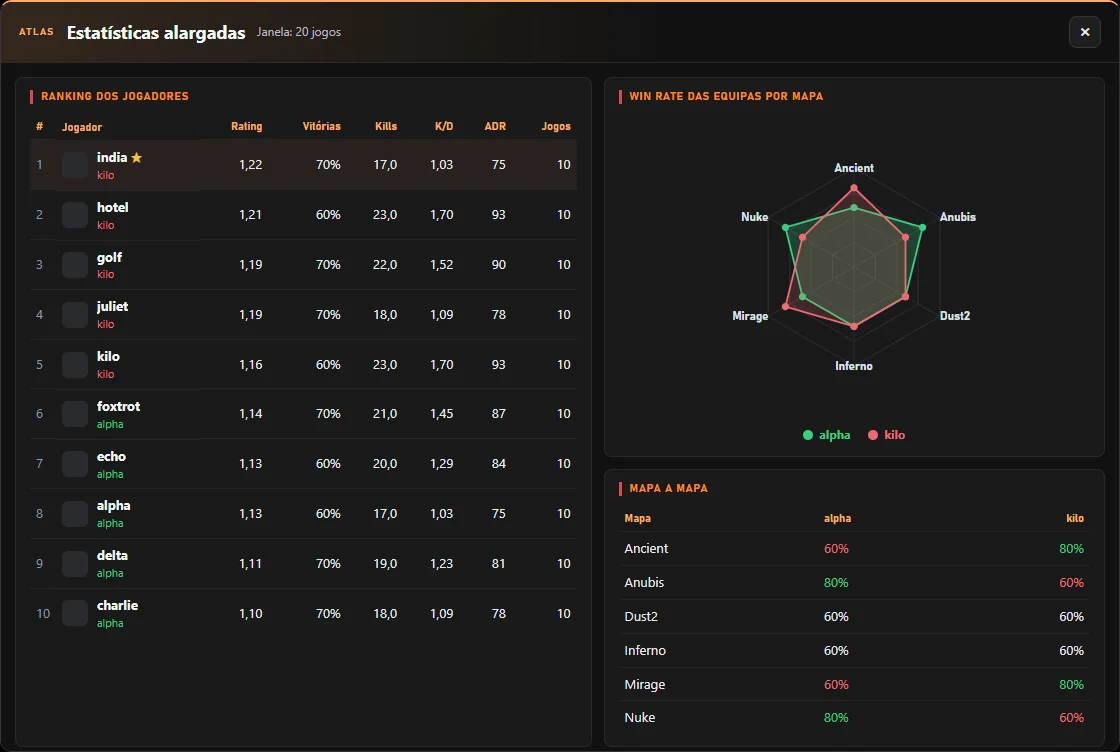This screenshot has height=752, width=1120.
Task: Click the Inferno axis label on radar
Action: [854, 366]
